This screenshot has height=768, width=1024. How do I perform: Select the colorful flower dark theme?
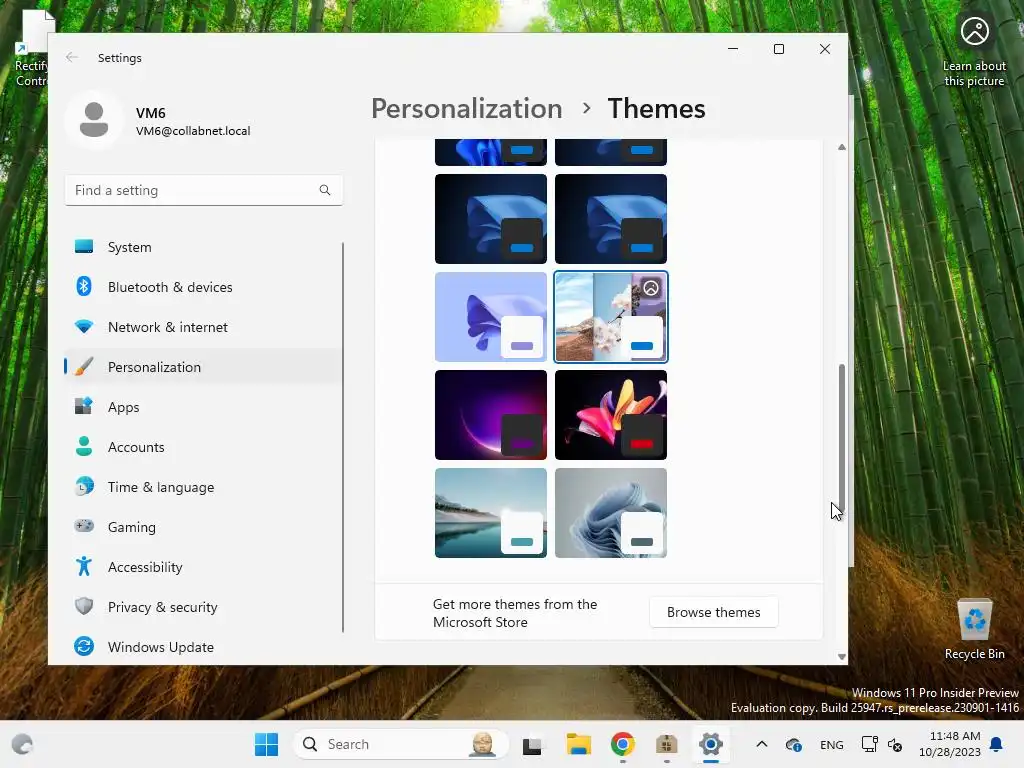[x=611, y=415]
